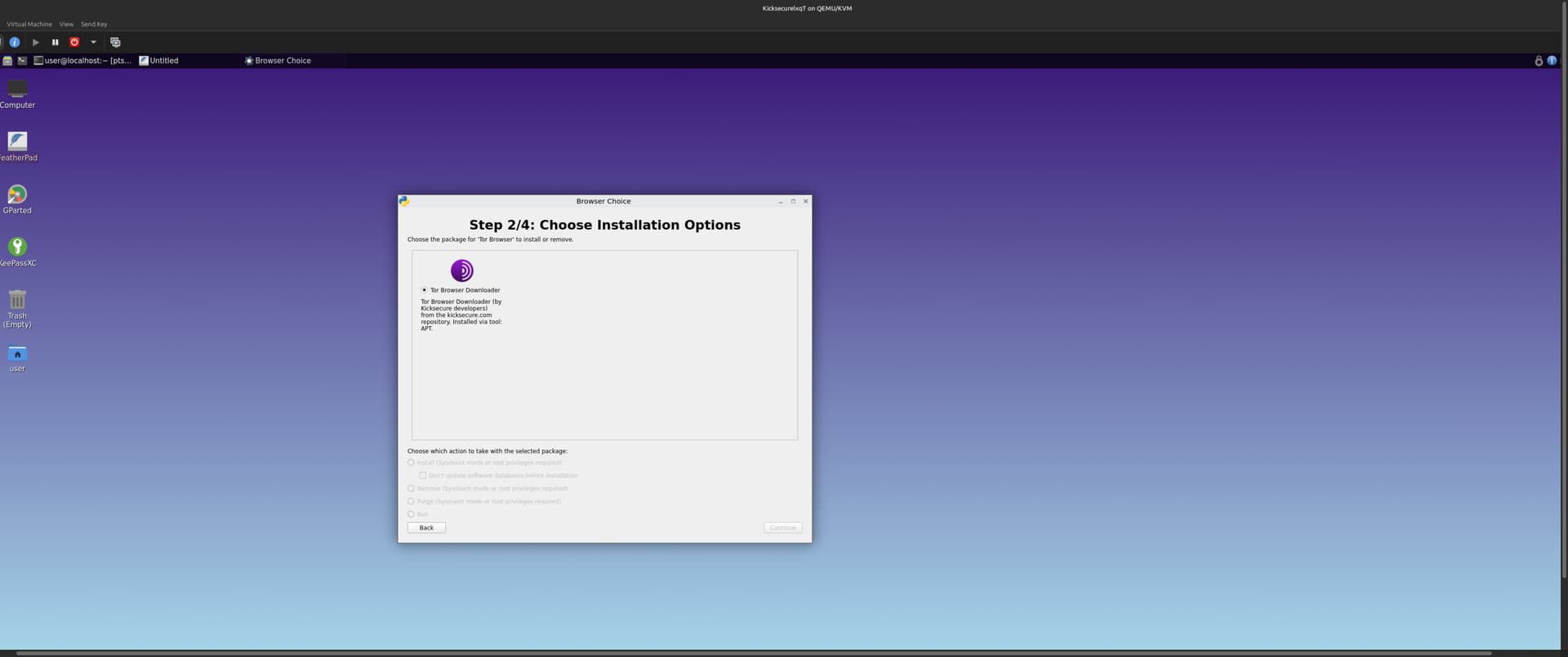This screenshot has width=1568, height=657.
Task: Open the Trash desktop icon
Action: (17, 301)
